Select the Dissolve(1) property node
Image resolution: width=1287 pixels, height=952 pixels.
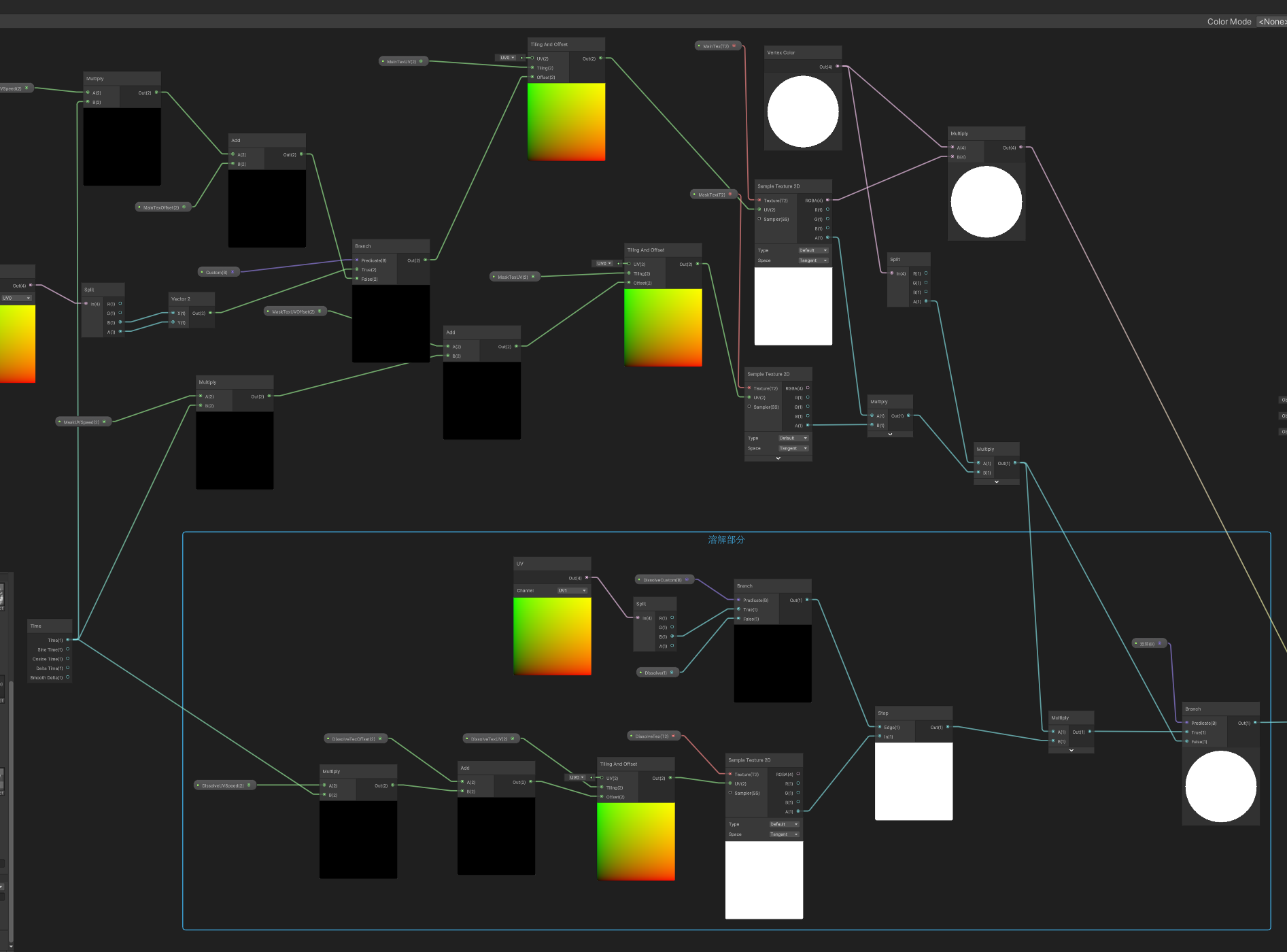(x=657, y=673)
